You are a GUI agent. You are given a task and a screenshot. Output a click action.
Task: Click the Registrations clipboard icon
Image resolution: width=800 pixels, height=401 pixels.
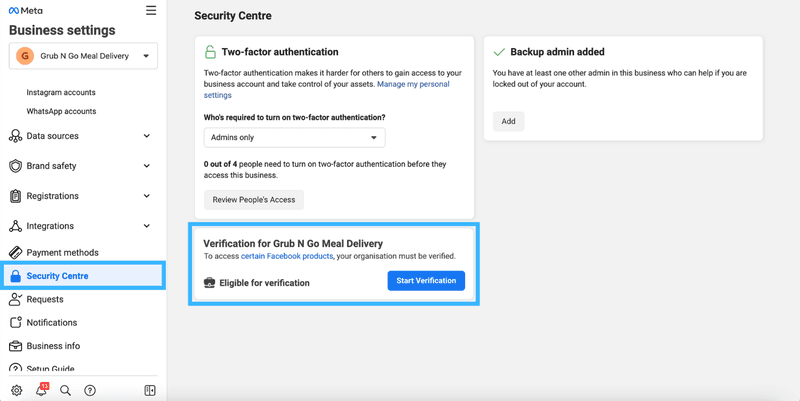pyautogui.click(x=16, y=196)
